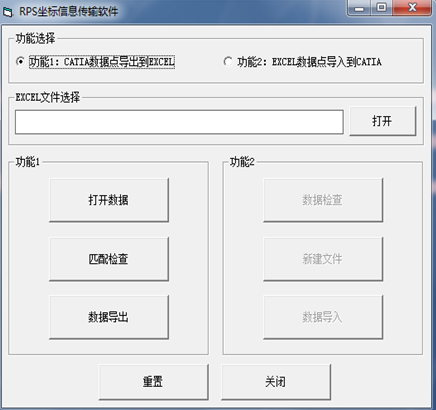The height and width of the screenshot is (410, 436).
Task: Minimize the RPS window
Action: click(x=359, y=8)
